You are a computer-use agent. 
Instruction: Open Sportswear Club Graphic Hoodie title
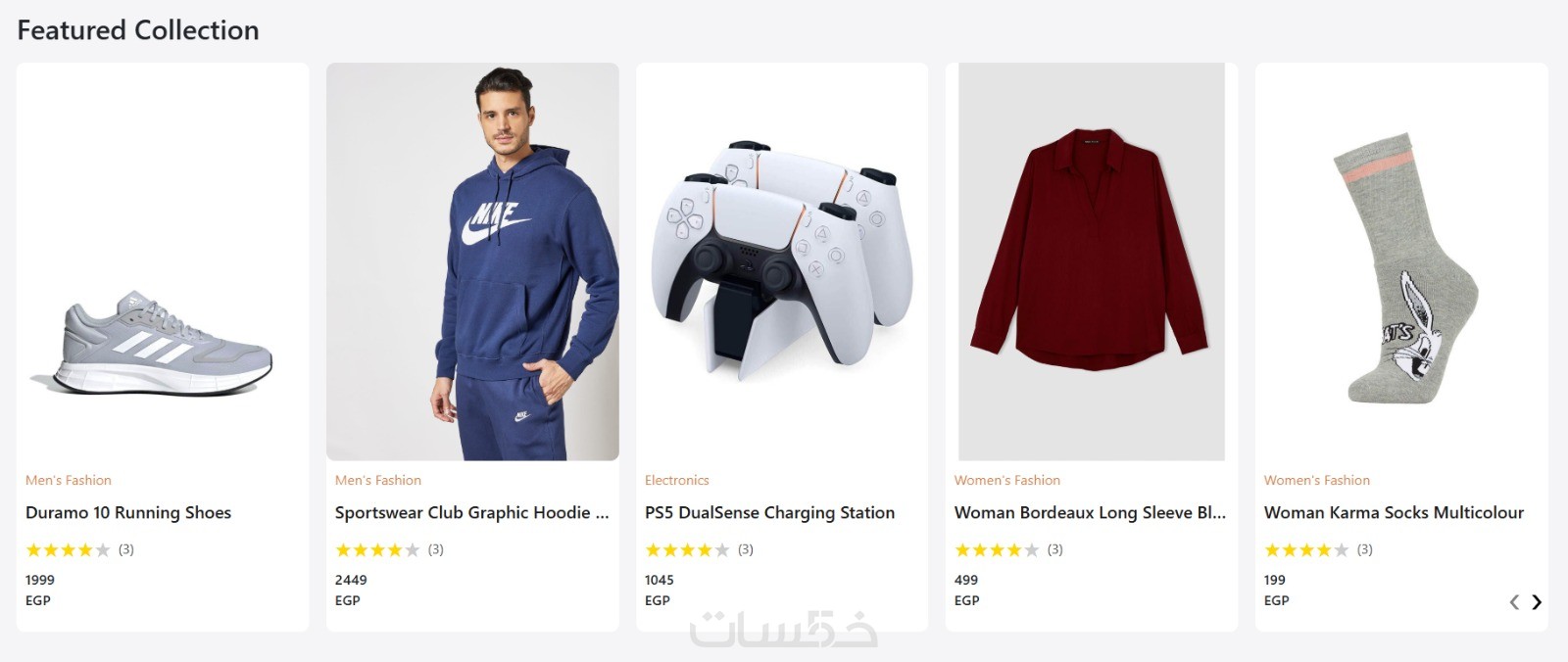pos(472,513)
